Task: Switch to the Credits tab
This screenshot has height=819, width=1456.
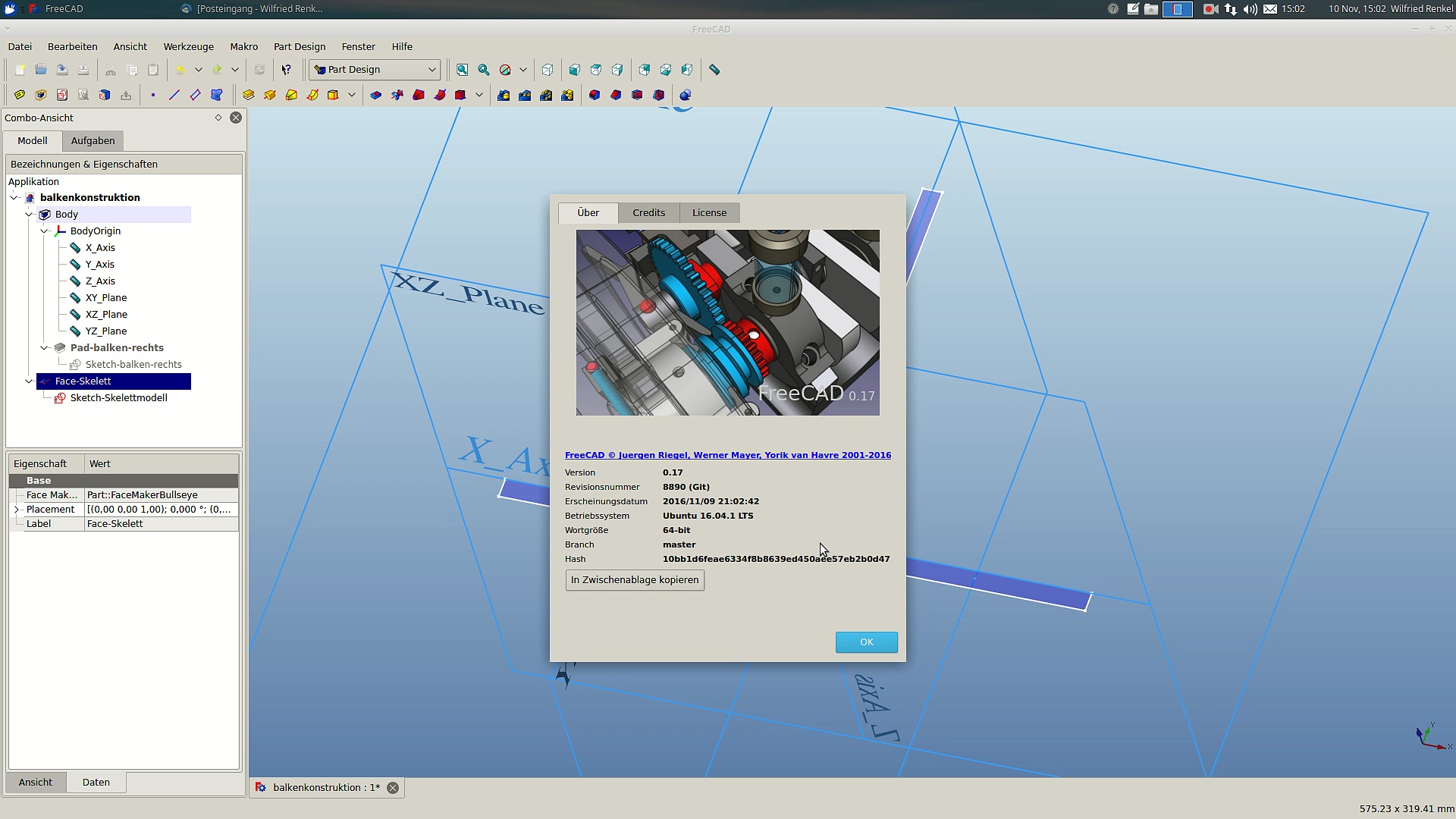Action: coord(648,213)
